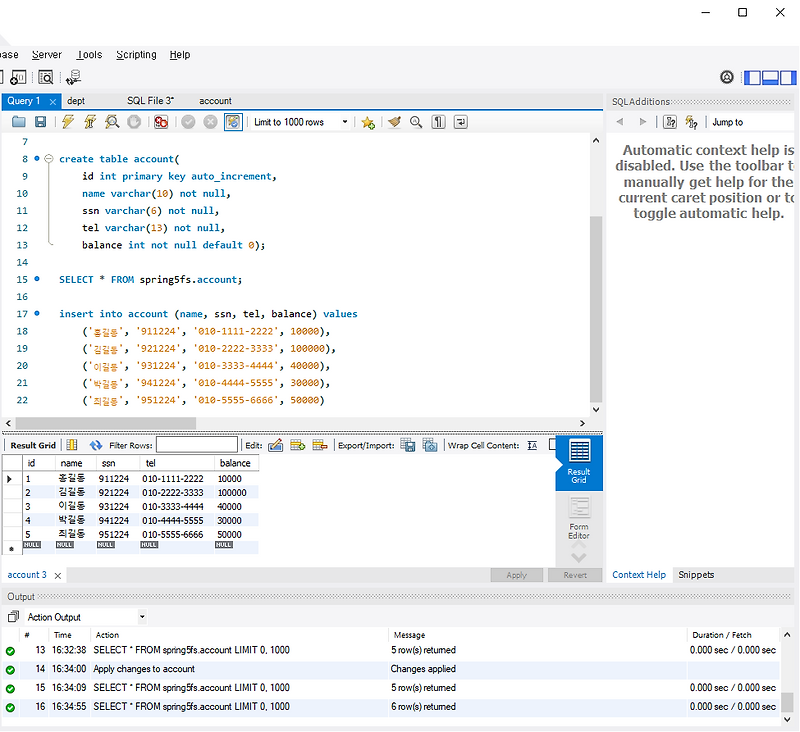The height and width of the screenshot is (732, 800).
Task: Click the insert new row grid icon
Action: tap(296, 446)
